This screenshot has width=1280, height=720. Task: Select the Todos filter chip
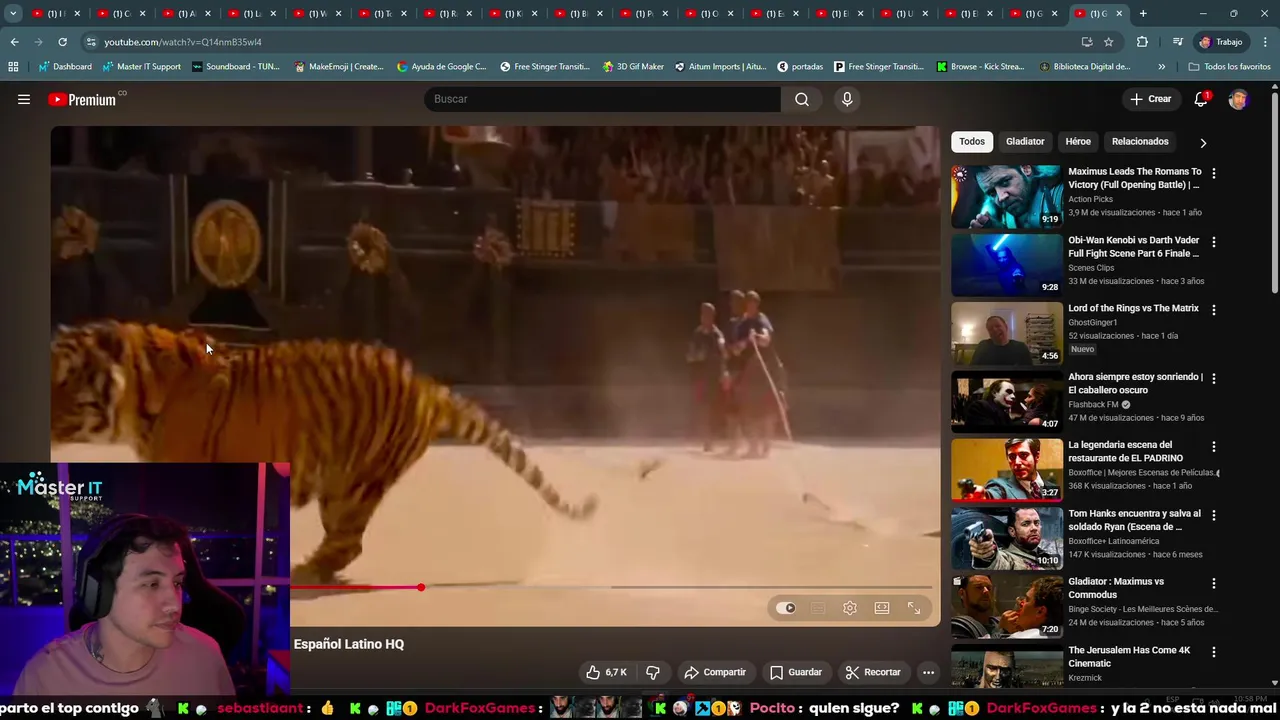click(x=972, y=142)
